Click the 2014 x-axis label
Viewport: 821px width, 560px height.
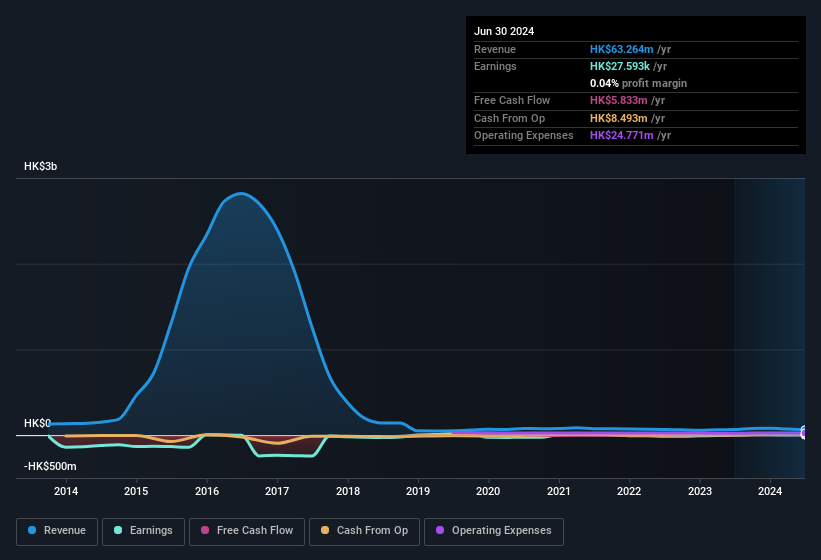(x=66, y=491)
